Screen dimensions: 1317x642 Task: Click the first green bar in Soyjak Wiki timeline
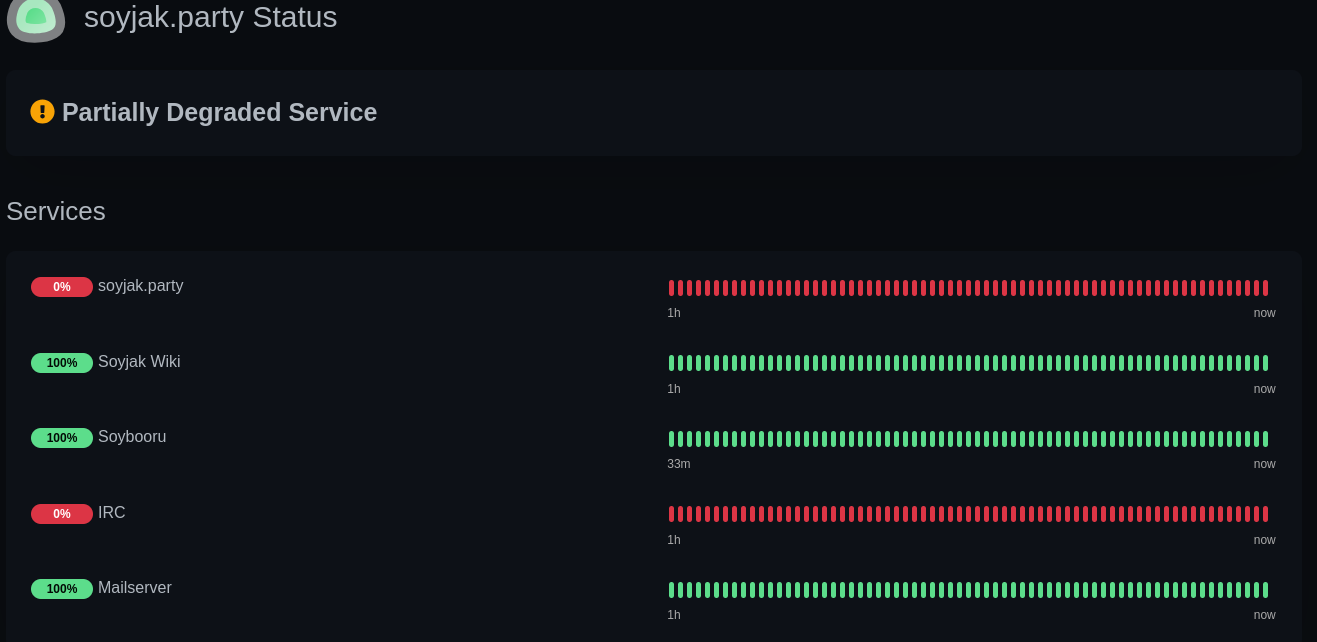point(671,363)
